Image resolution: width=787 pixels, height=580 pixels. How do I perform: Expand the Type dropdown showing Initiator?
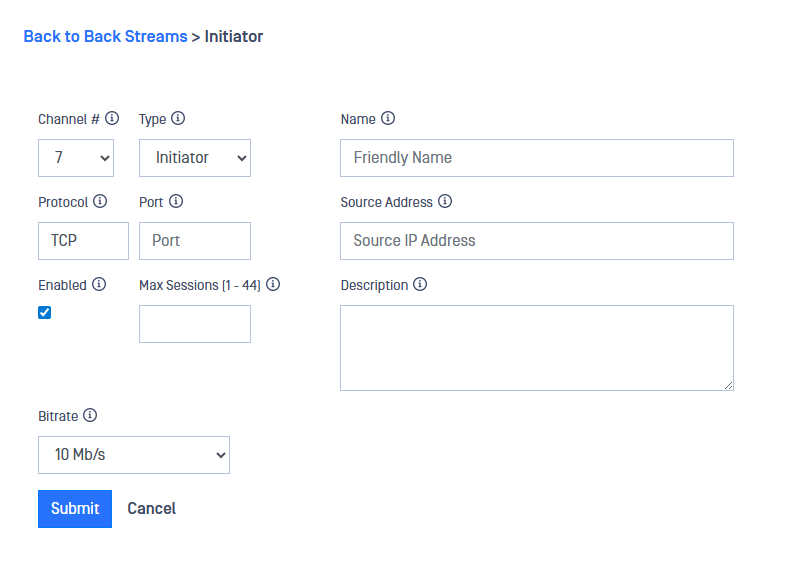pos(195,158)
